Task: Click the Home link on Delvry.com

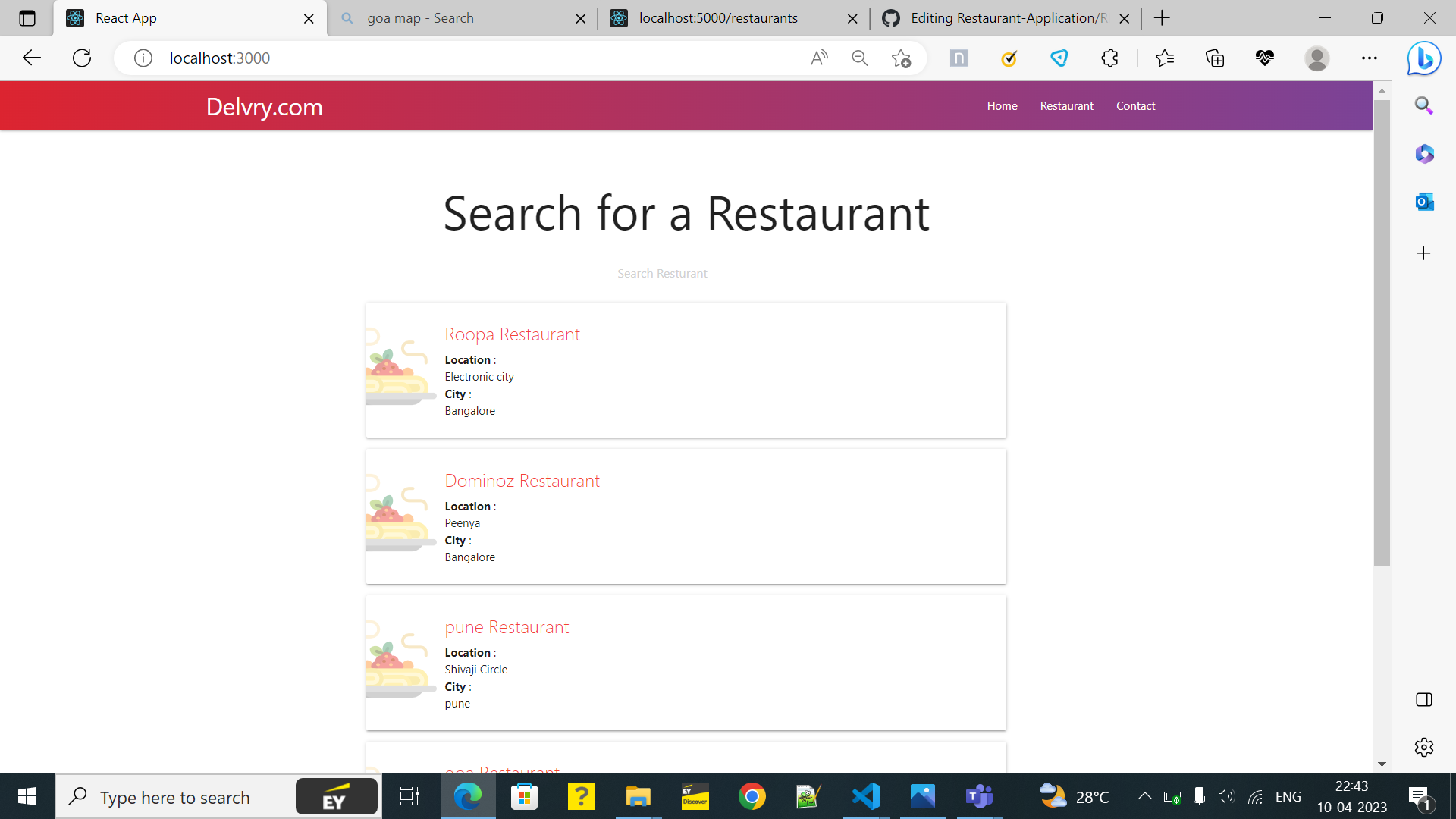Action: click(1002, 105)
